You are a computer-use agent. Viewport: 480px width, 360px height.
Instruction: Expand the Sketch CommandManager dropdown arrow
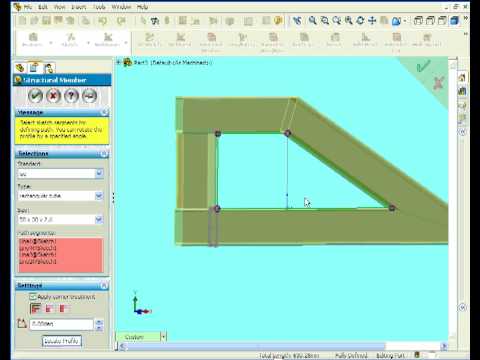[88, 43]
